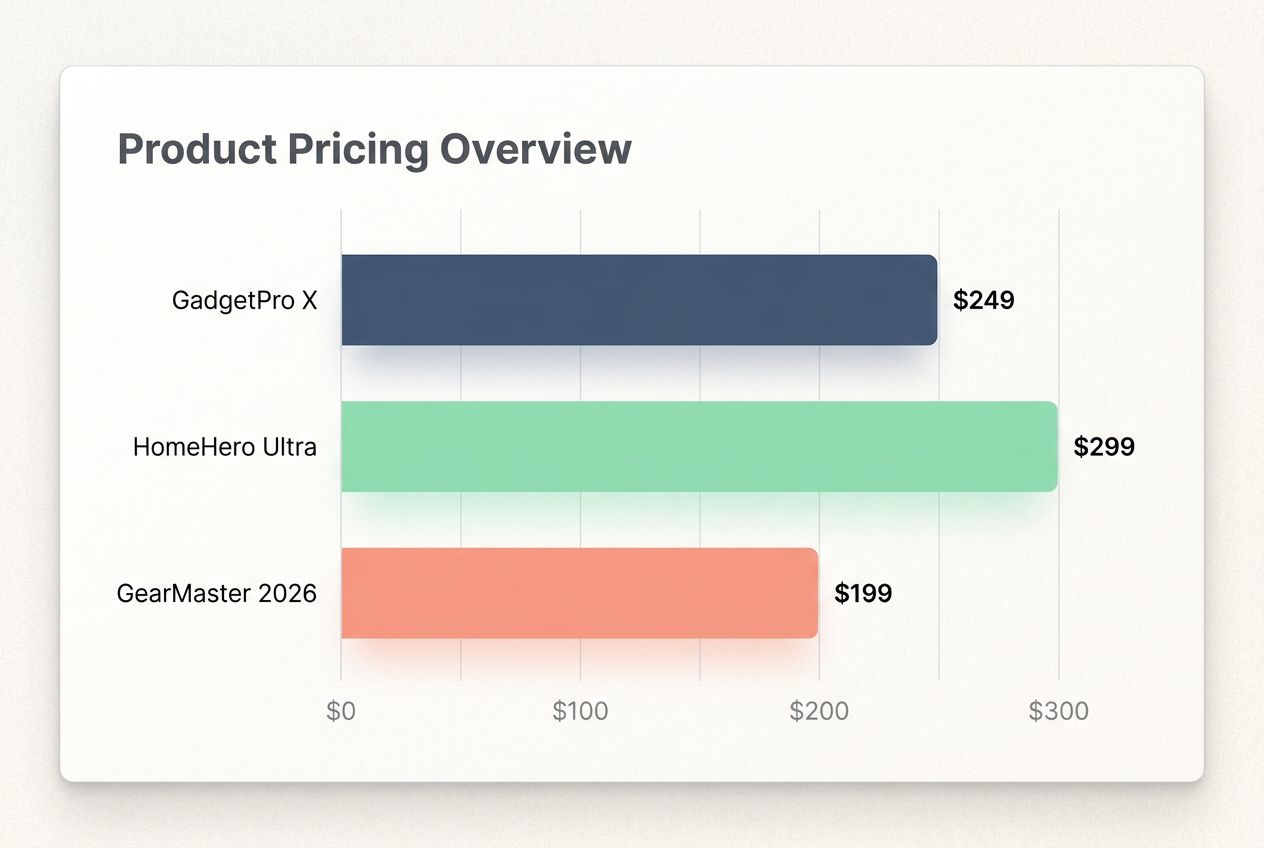Select the coral GearMaster 2026 bar
The height and width of the screenshot is (848, 1264).
click(579, 593)
